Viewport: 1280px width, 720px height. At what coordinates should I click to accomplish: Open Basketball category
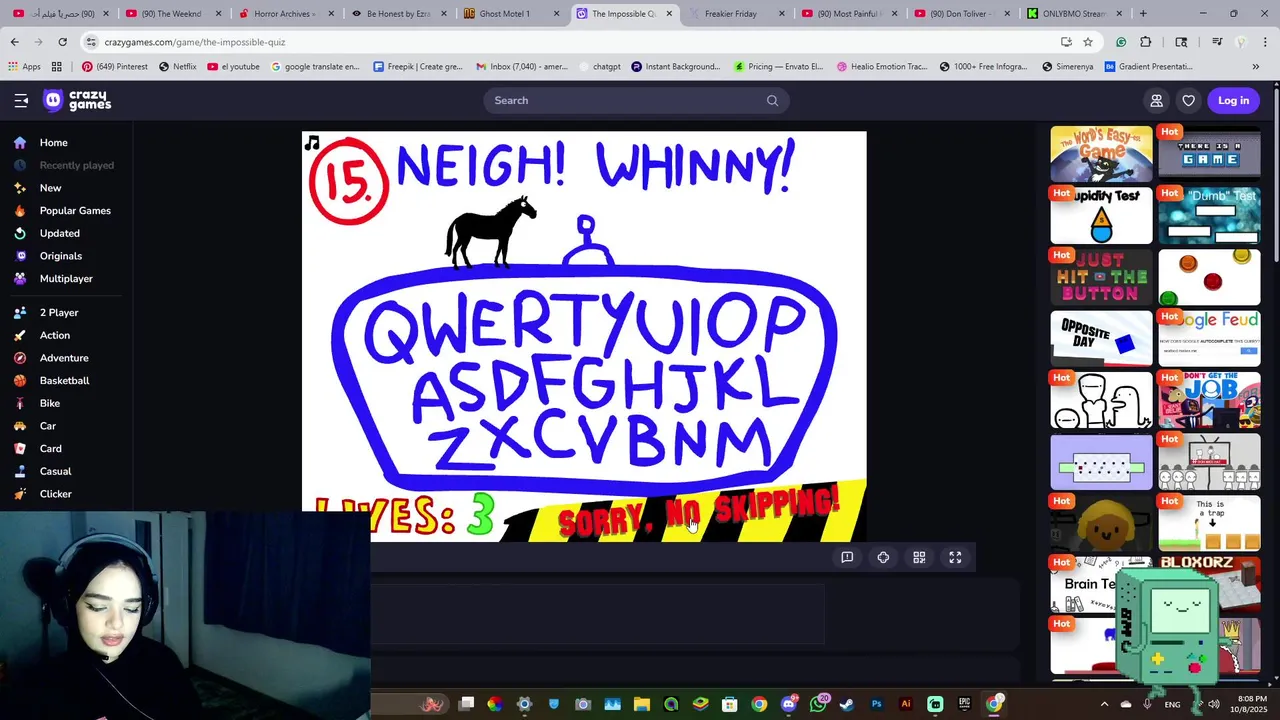[66, 380]
